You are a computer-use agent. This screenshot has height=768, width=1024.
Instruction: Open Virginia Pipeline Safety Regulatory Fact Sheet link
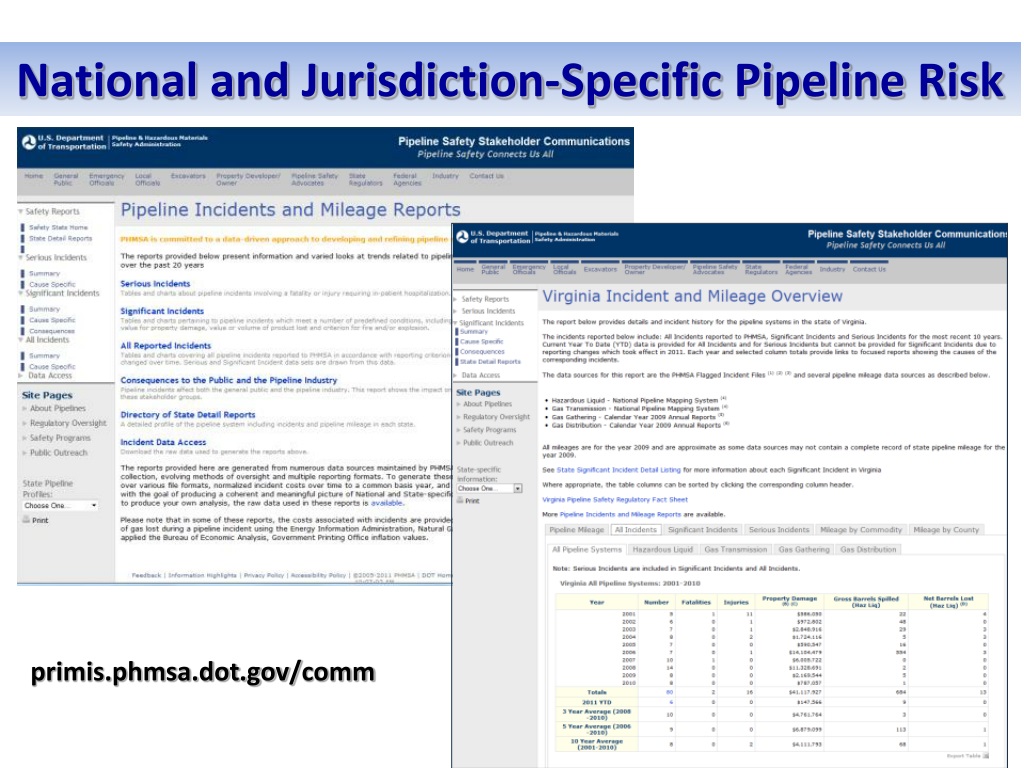coord(615,500)
